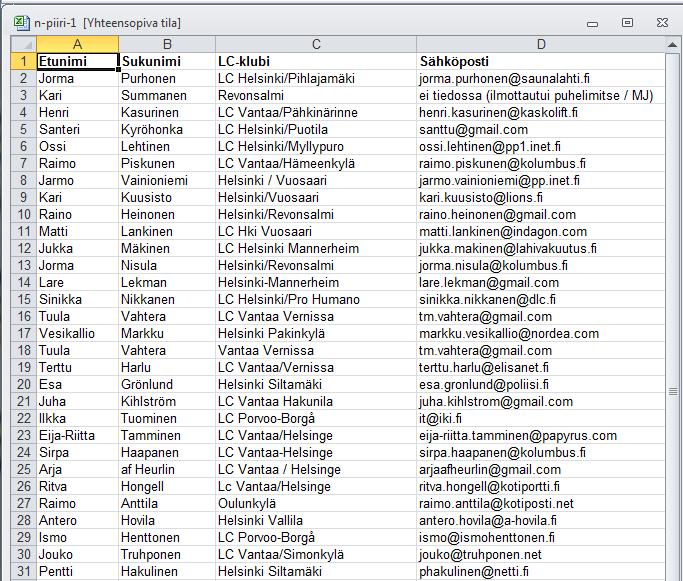Click cell containing Ossi

click(x=78, y=146)
